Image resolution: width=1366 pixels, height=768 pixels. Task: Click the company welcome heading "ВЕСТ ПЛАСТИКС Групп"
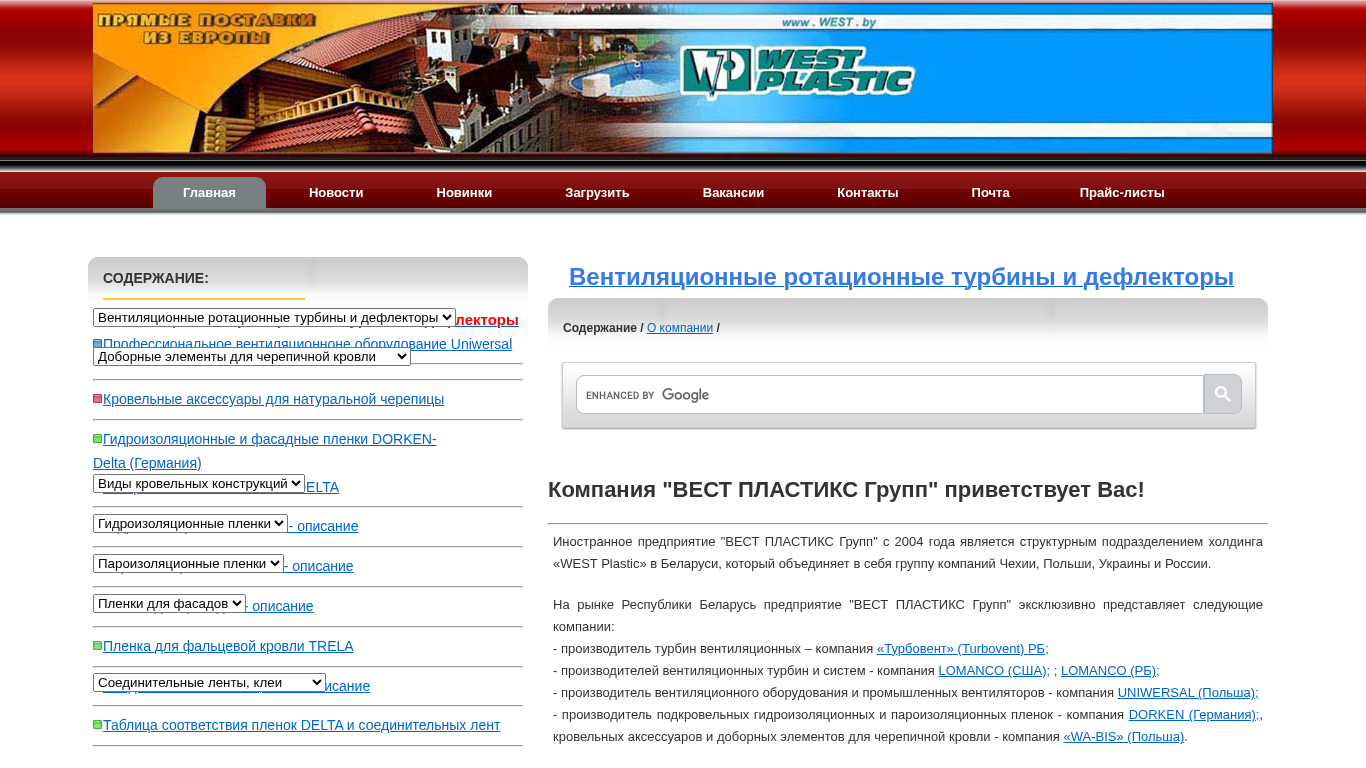point(846,490)
